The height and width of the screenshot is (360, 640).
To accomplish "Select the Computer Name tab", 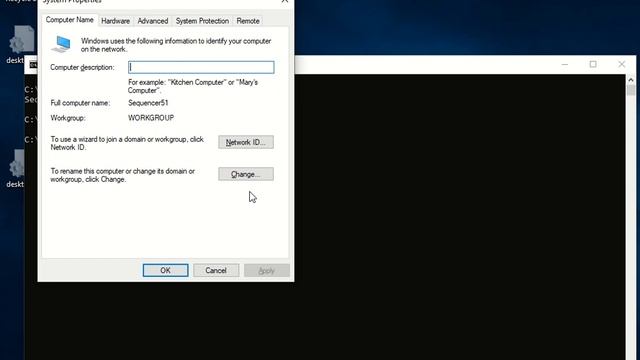I will [69, 20].
